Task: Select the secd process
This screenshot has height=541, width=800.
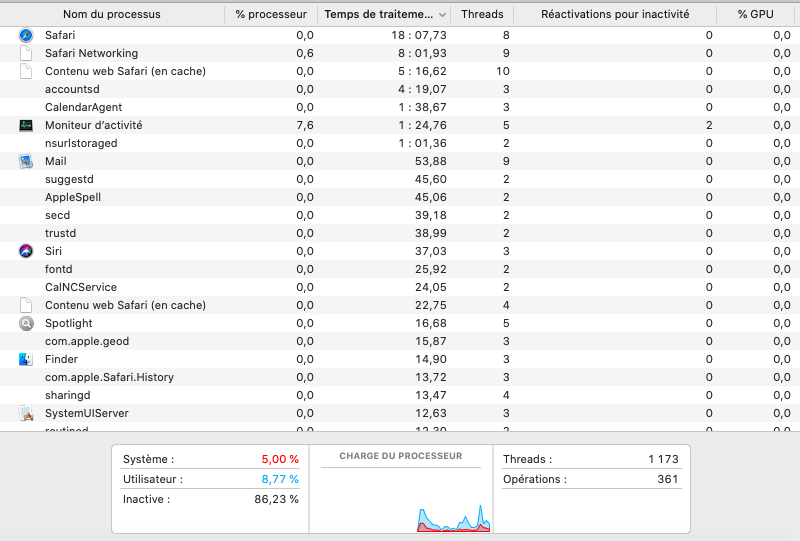Action: (x=58, y=215)
